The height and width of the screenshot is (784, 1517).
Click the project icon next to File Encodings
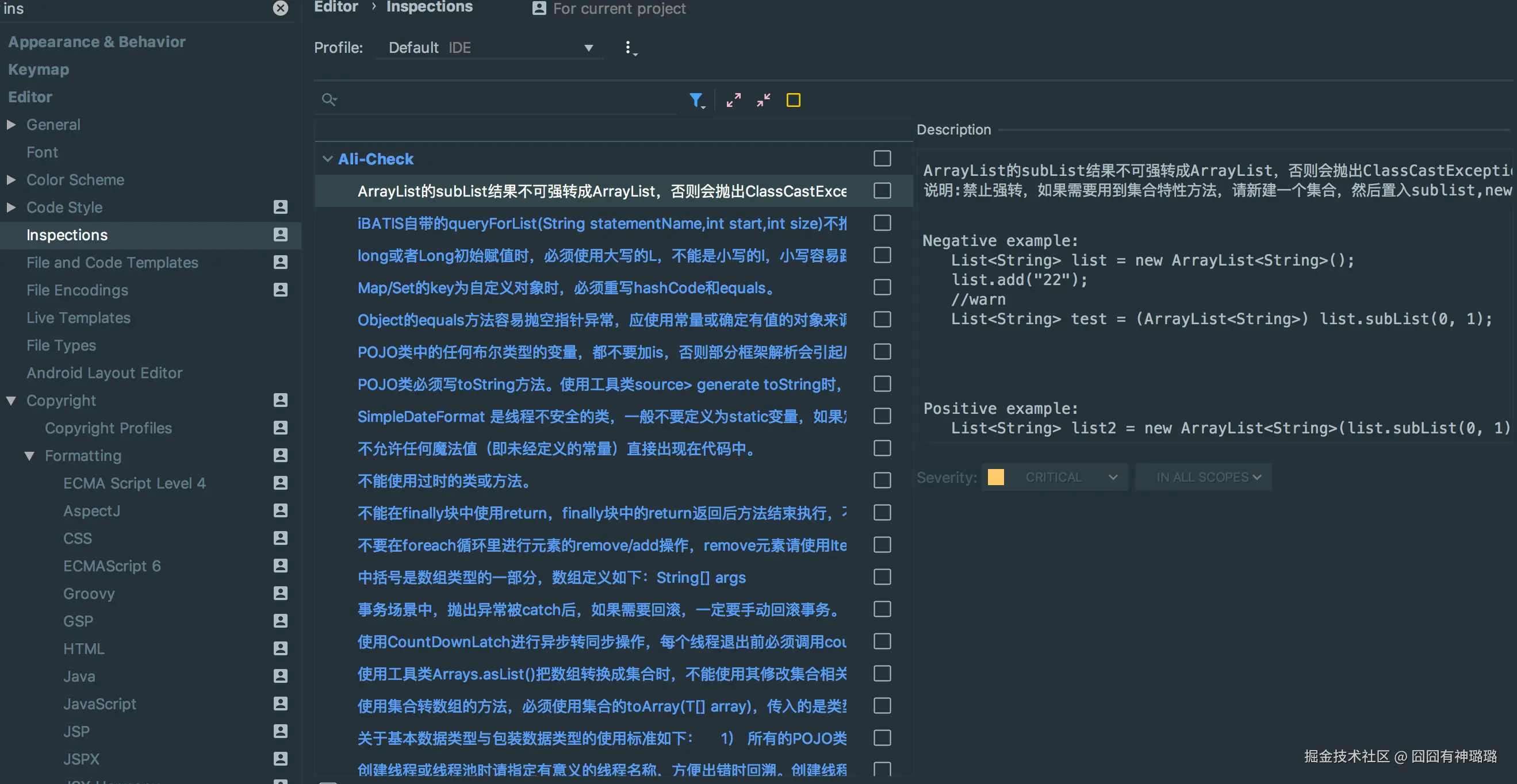coord(281,290)
